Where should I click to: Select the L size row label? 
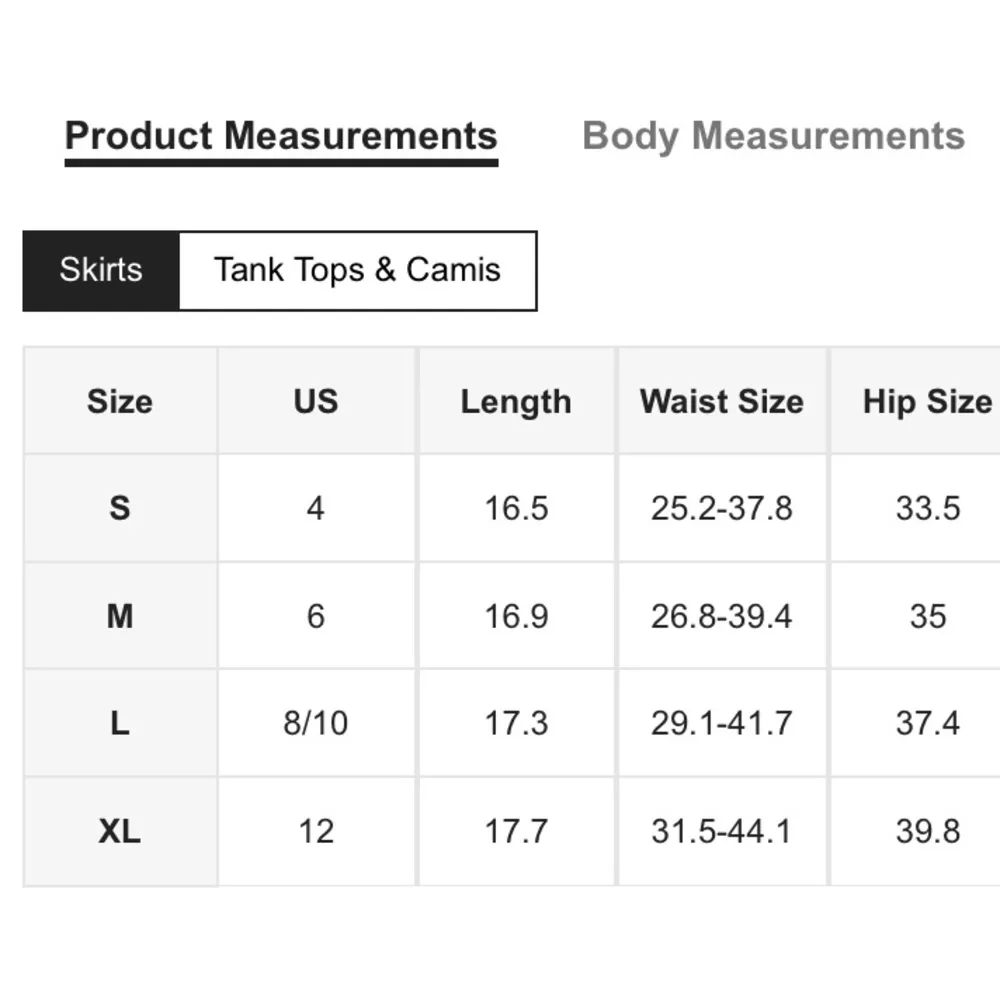click(x=120, y=723)
